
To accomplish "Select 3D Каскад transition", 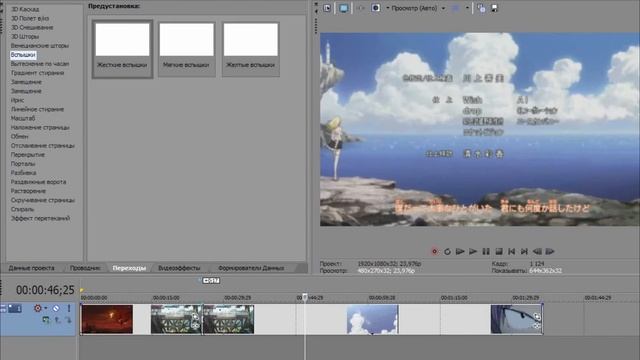I will [25, 9].
